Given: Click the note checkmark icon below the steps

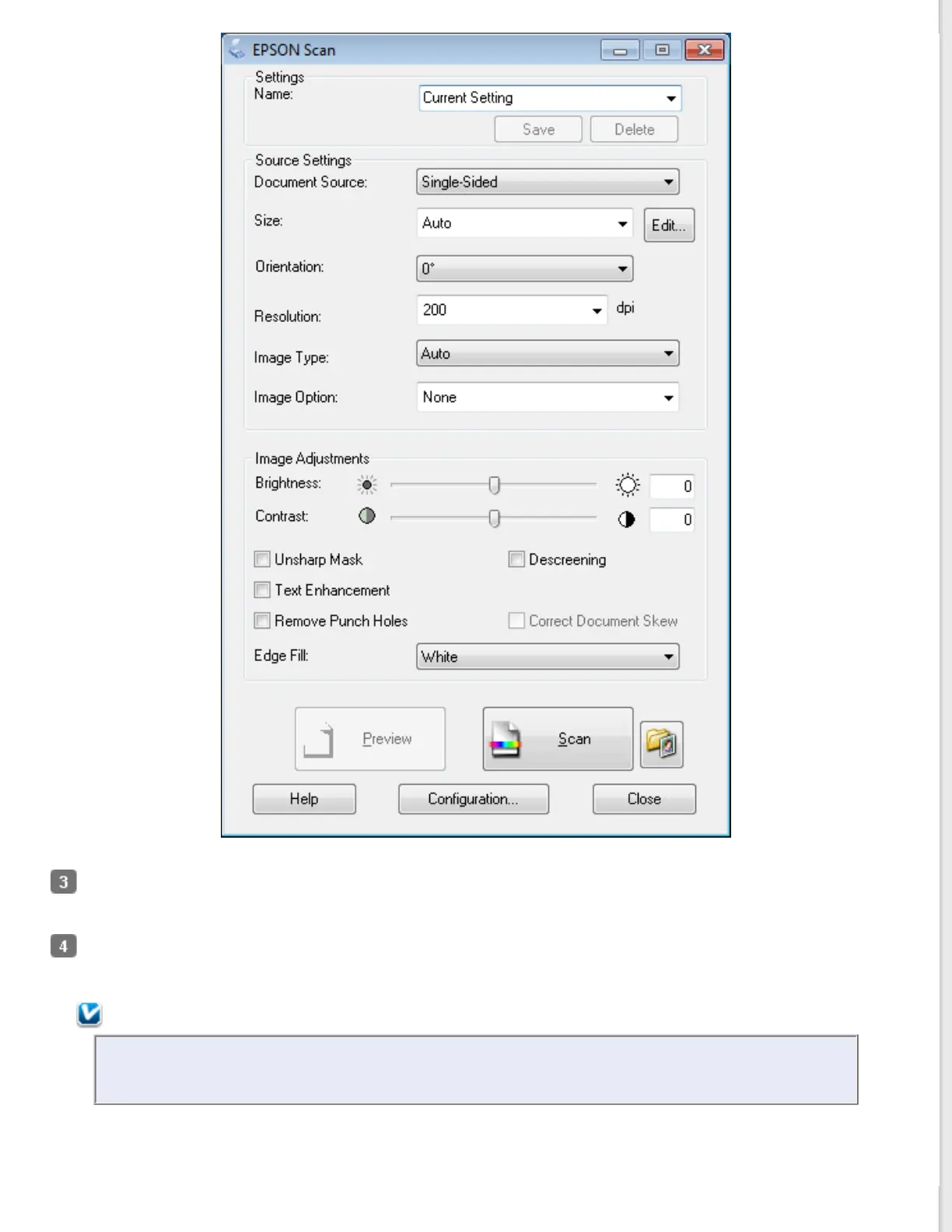Looking at the screenshot, I should pyautogui.click(x=89, y=1013).
